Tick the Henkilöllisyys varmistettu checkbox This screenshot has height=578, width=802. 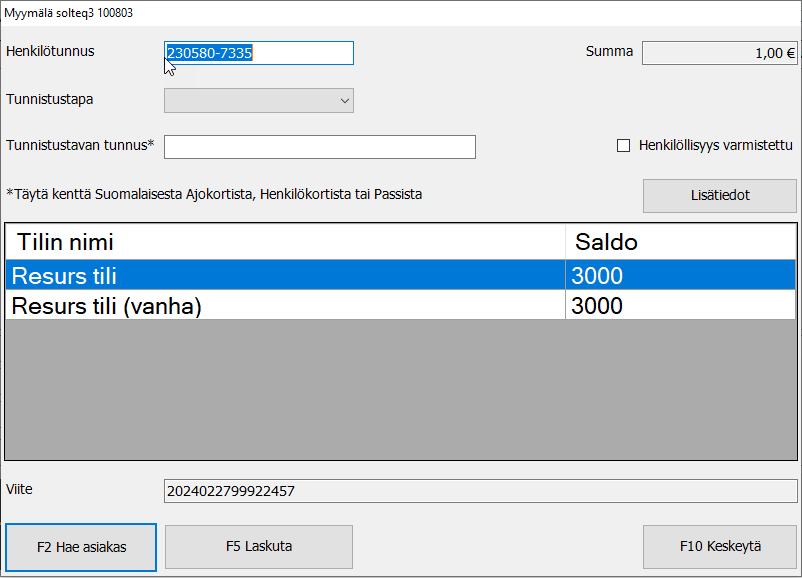(x=624, y=145)
